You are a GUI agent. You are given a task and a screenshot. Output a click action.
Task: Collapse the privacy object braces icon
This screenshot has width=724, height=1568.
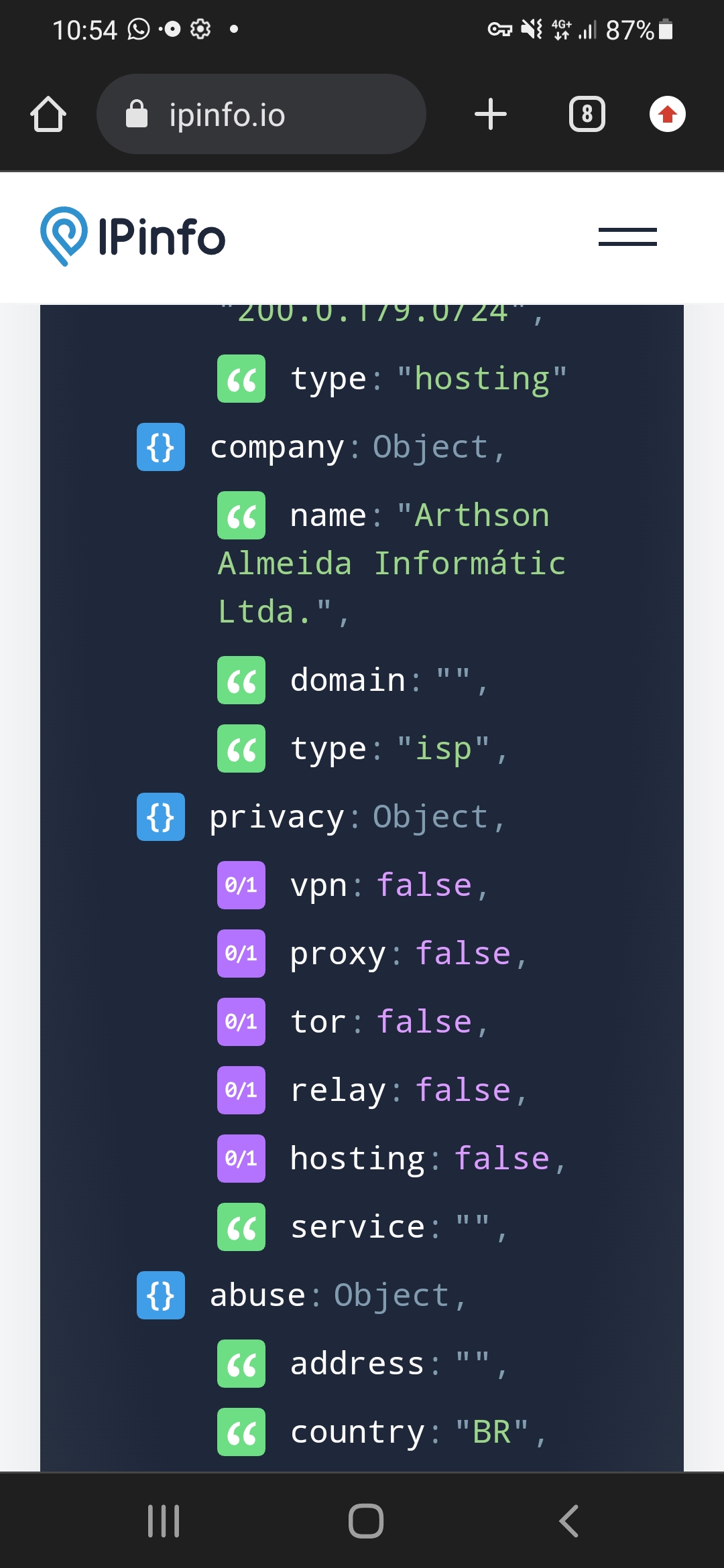161,817
